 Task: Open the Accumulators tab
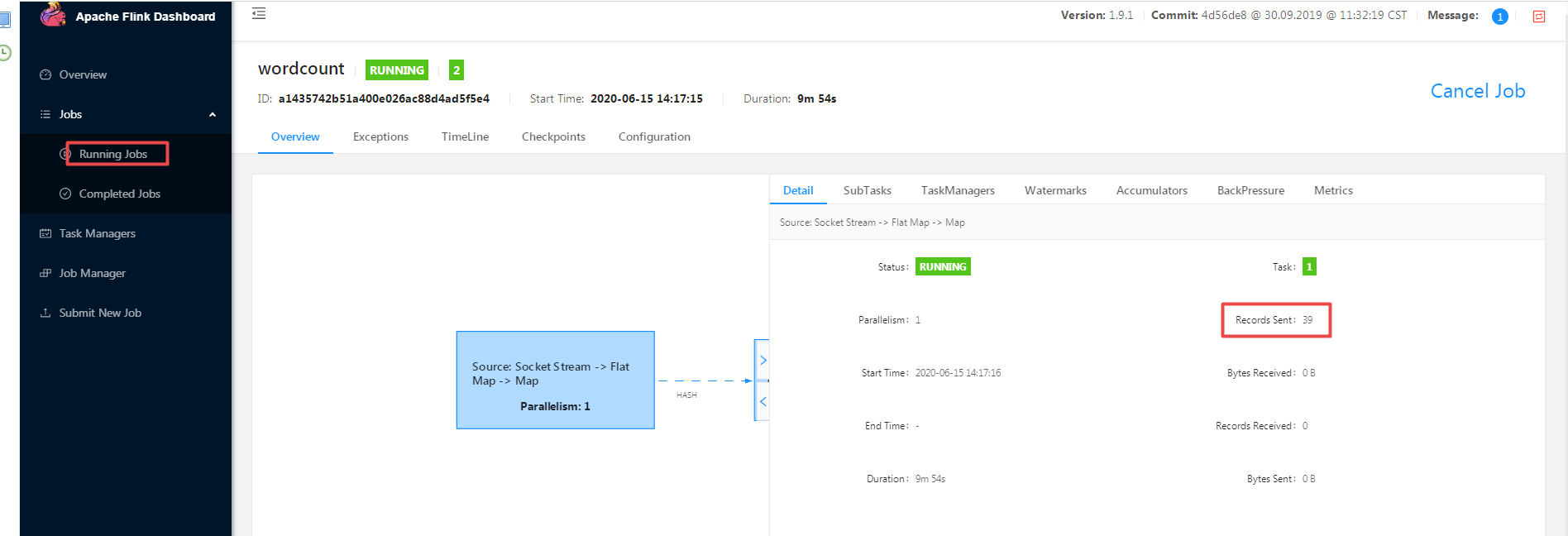pos(1152,190)
